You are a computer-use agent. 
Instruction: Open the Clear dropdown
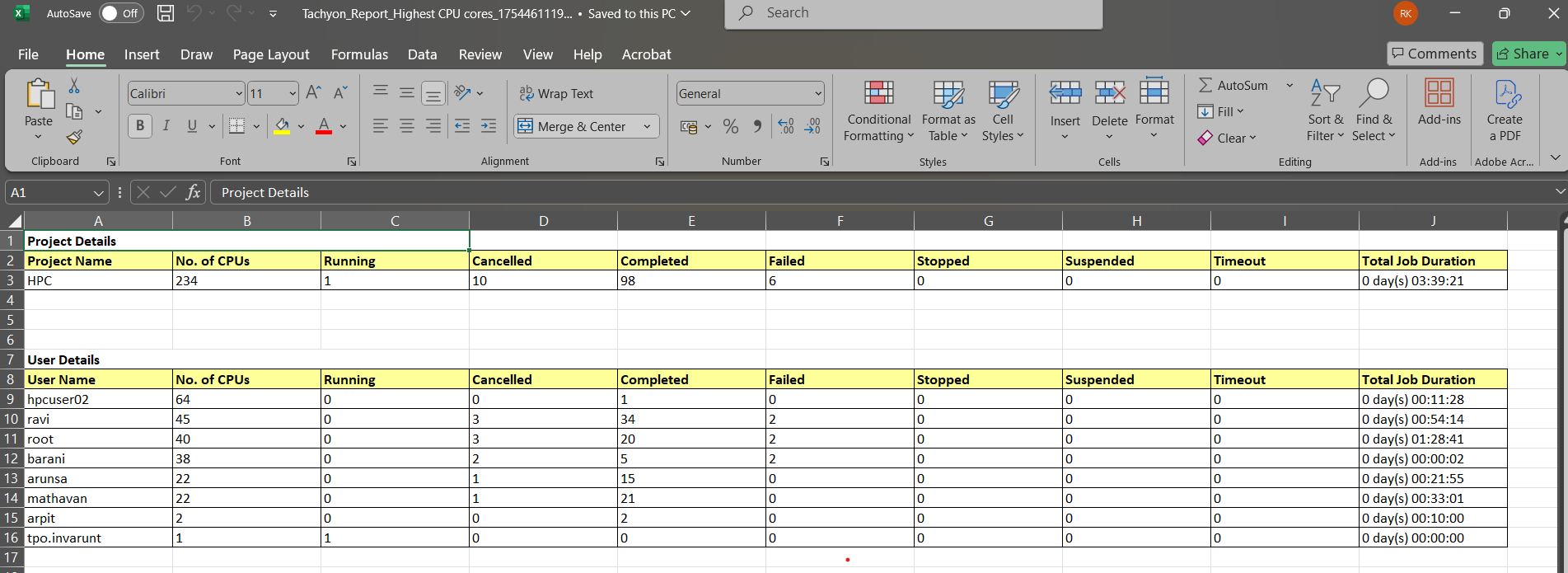pyautogui.click(x=1228, y=138)
